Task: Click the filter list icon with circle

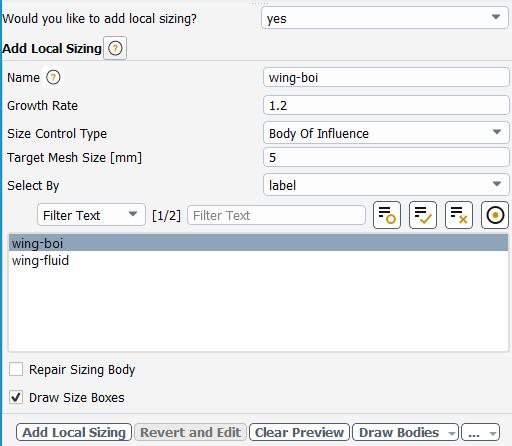Action: point(387,215)
